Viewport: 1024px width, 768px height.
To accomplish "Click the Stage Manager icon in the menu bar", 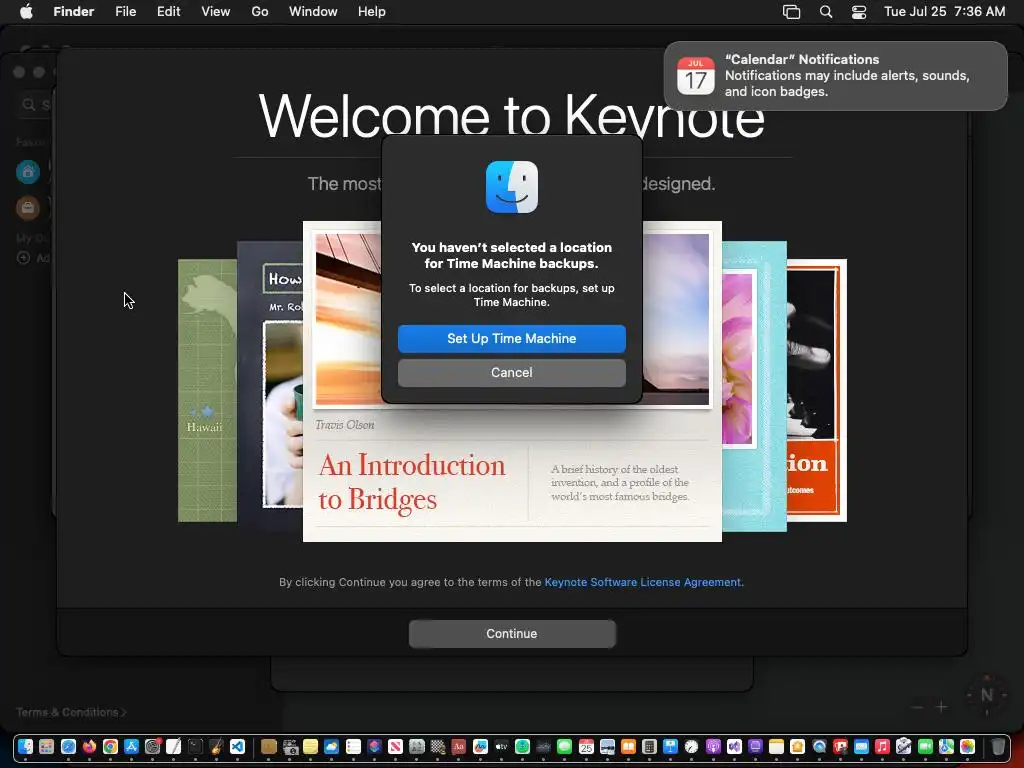I will coord(792,12).
